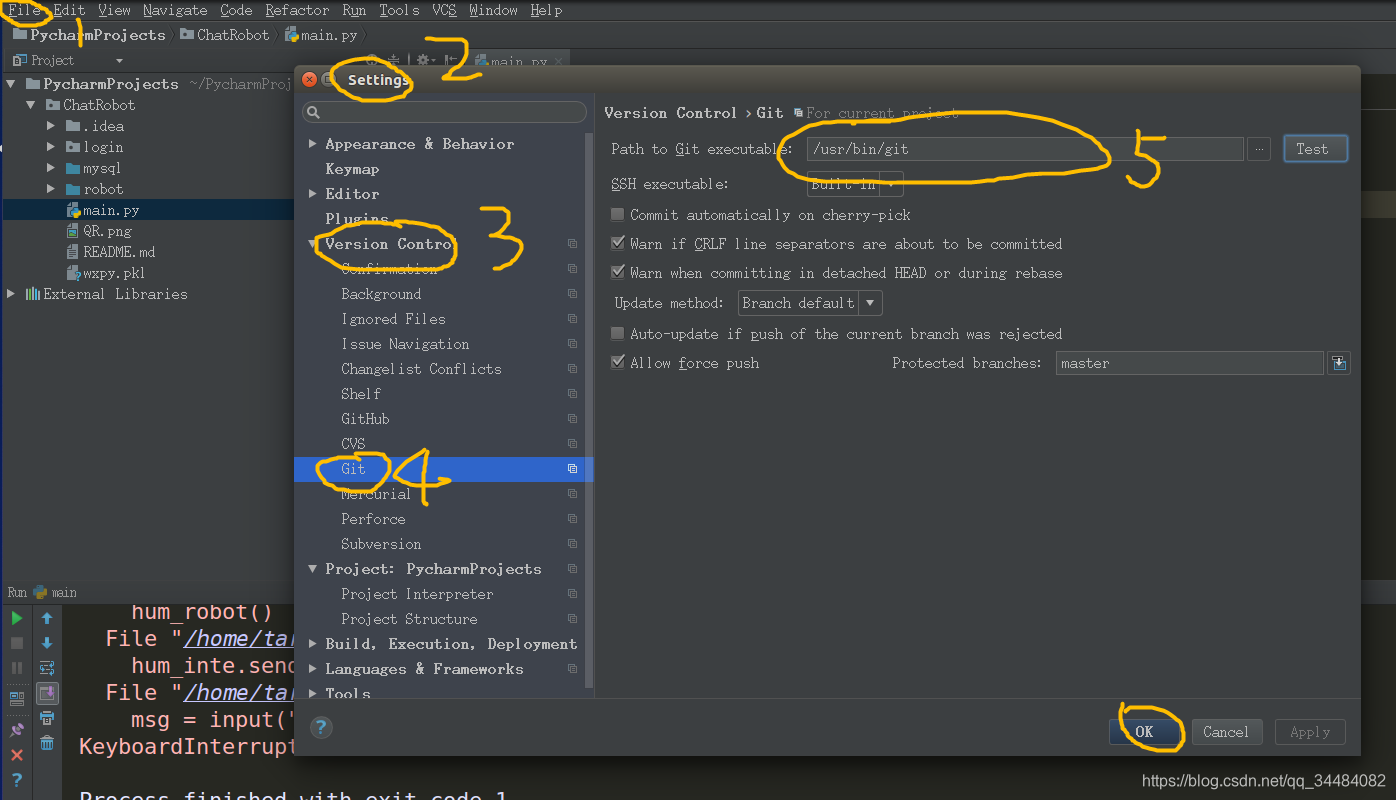Click the OK button in Settings

[1144, 732]
